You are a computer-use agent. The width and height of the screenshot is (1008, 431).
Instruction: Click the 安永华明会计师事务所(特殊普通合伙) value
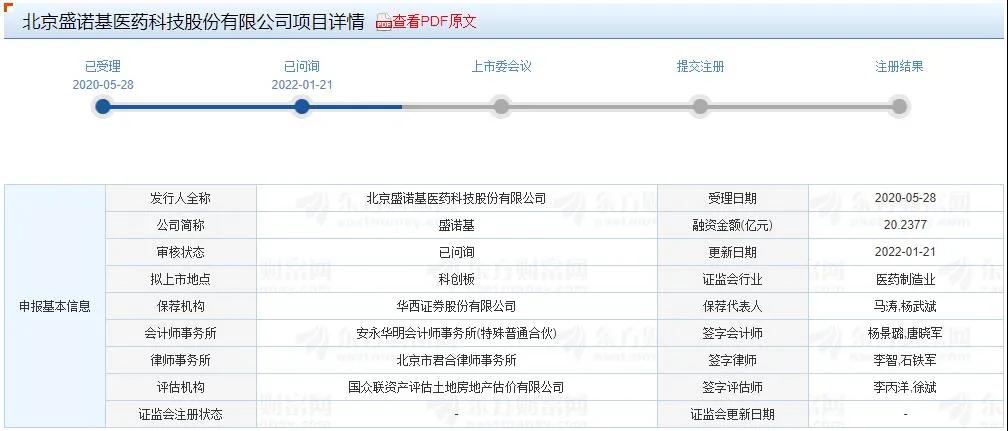point(456,333)
